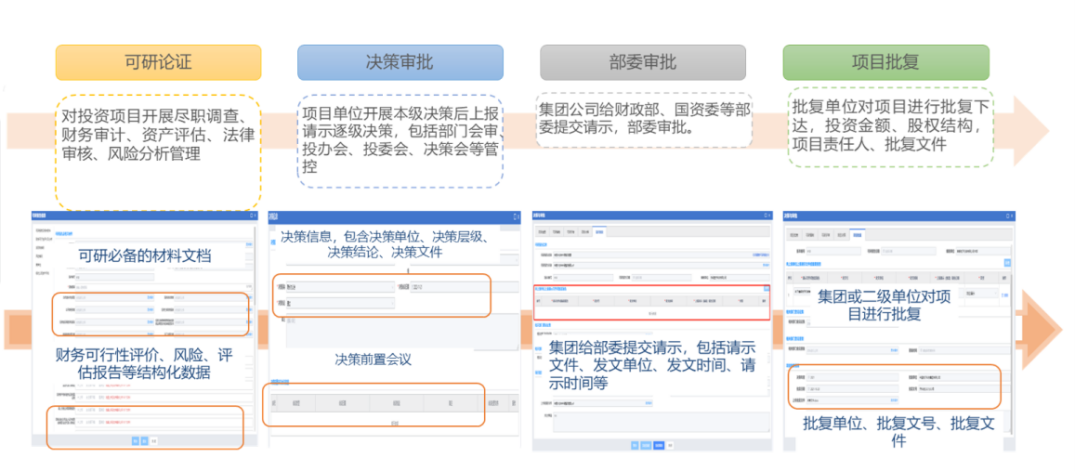Screen dimensions: 1075x471
Task: Click the yellow 可研论证 stage header
Action: tap(157, 63)
